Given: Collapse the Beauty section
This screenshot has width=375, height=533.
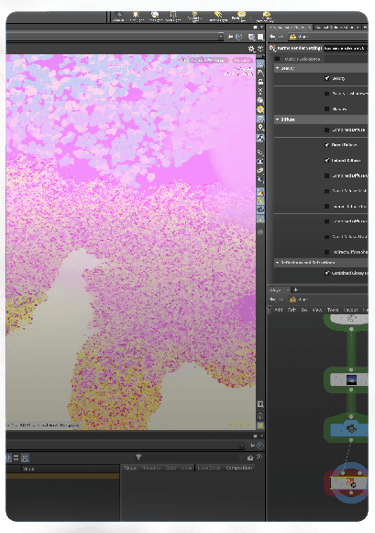Looking at the screenshot, I should (x=277, y=68).
